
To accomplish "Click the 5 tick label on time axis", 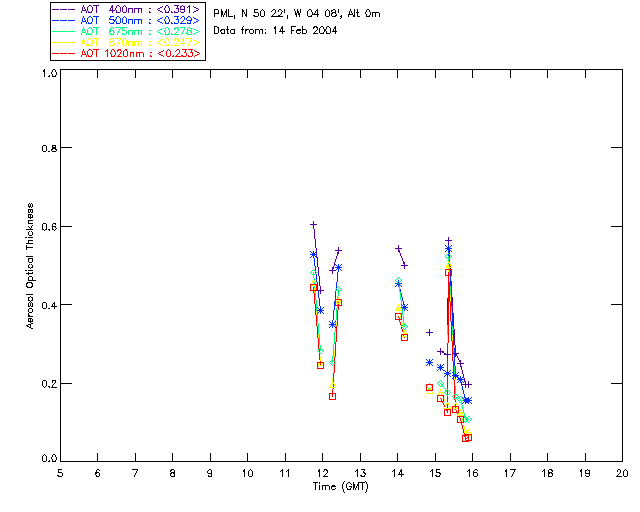I will click(60, 473).
